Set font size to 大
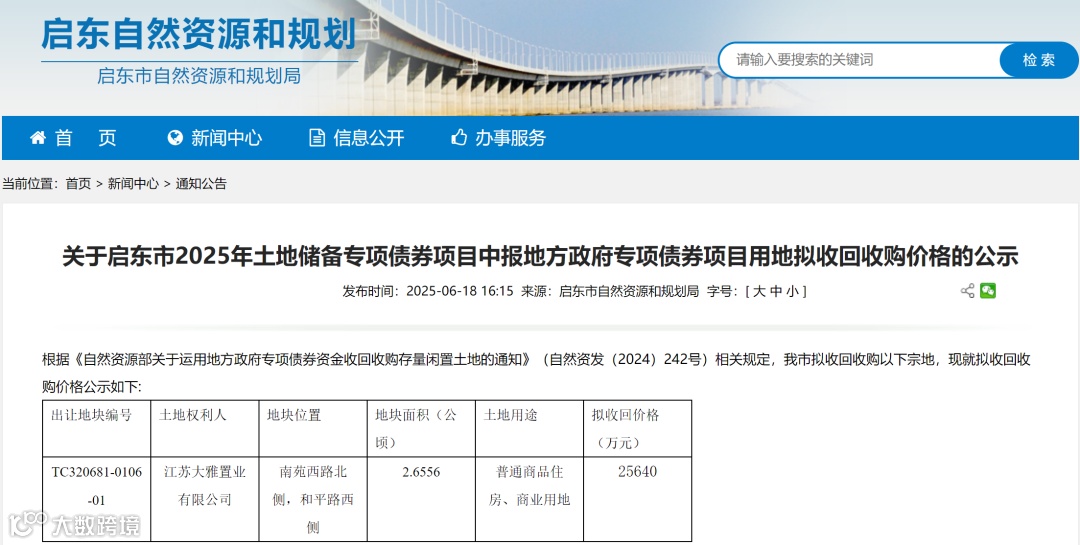Screen dimensions: 1080x545 pos(759,291)
